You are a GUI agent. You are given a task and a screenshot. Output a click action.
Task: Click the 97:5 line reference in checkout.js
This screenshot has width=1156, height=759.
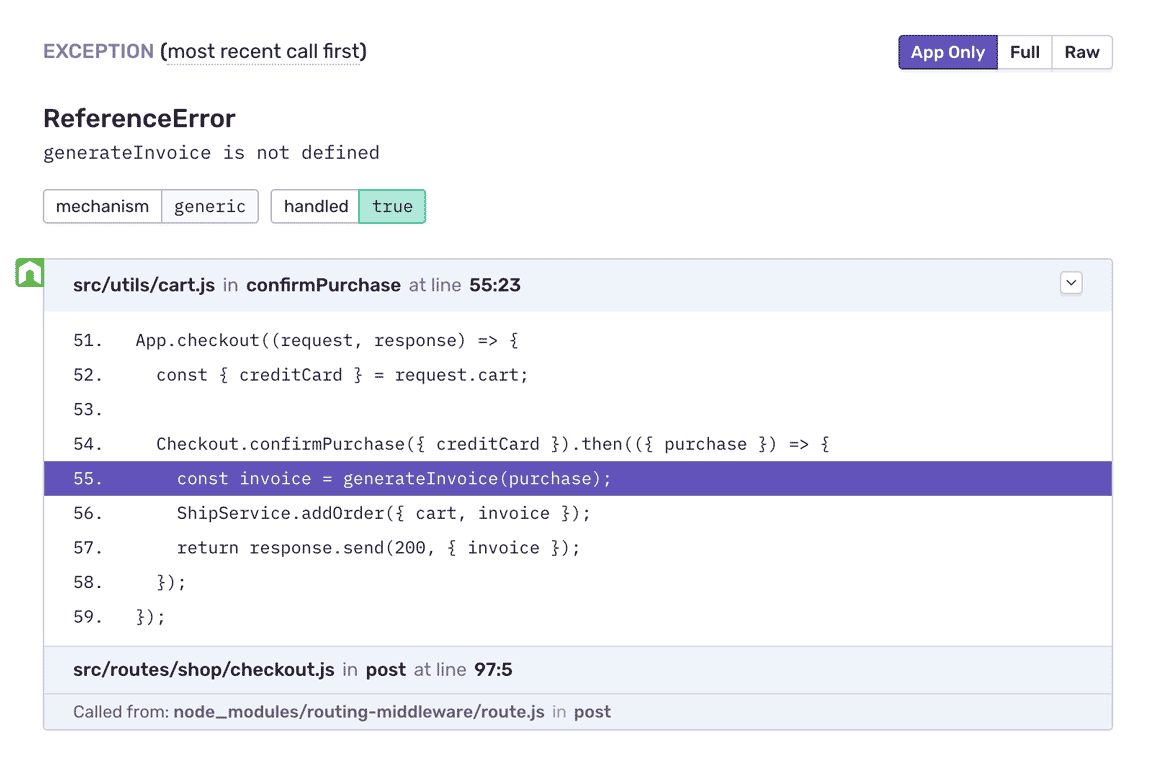pos(492,670)
